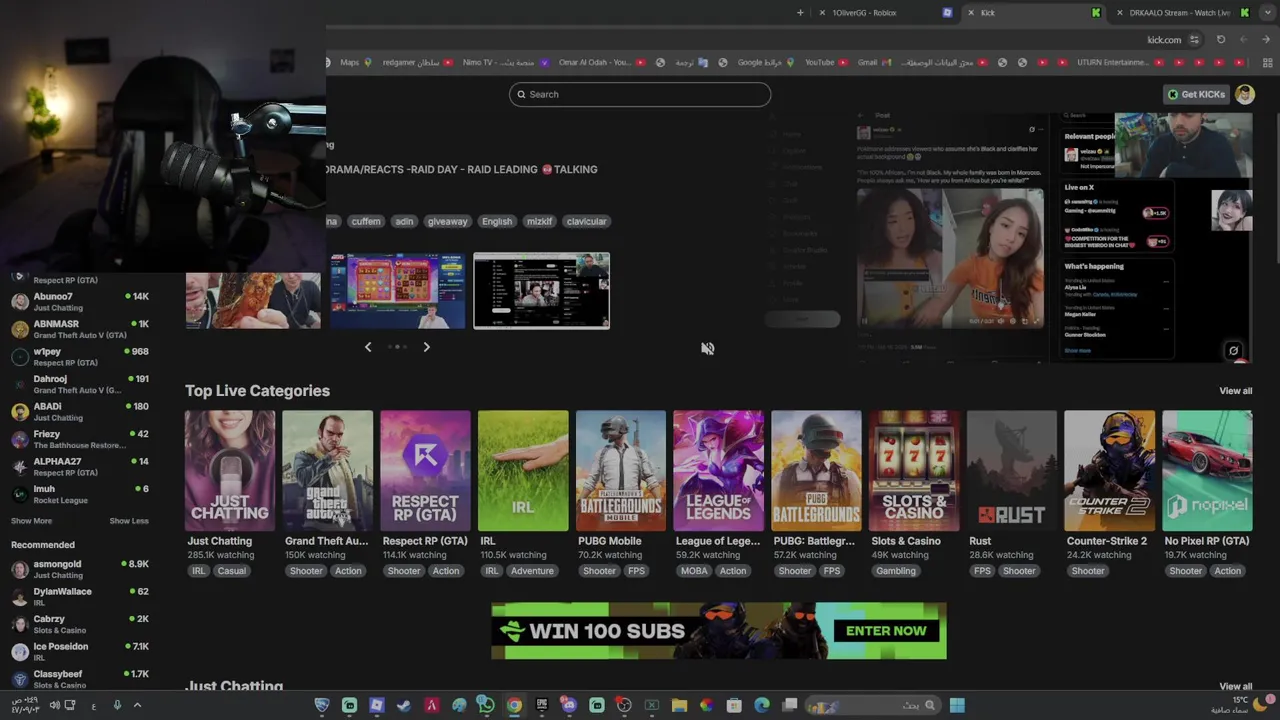Screen dimensions: 1280x720
Task: Open the Grand Theft Auto V category card
Action: click(x=327, y=471)
